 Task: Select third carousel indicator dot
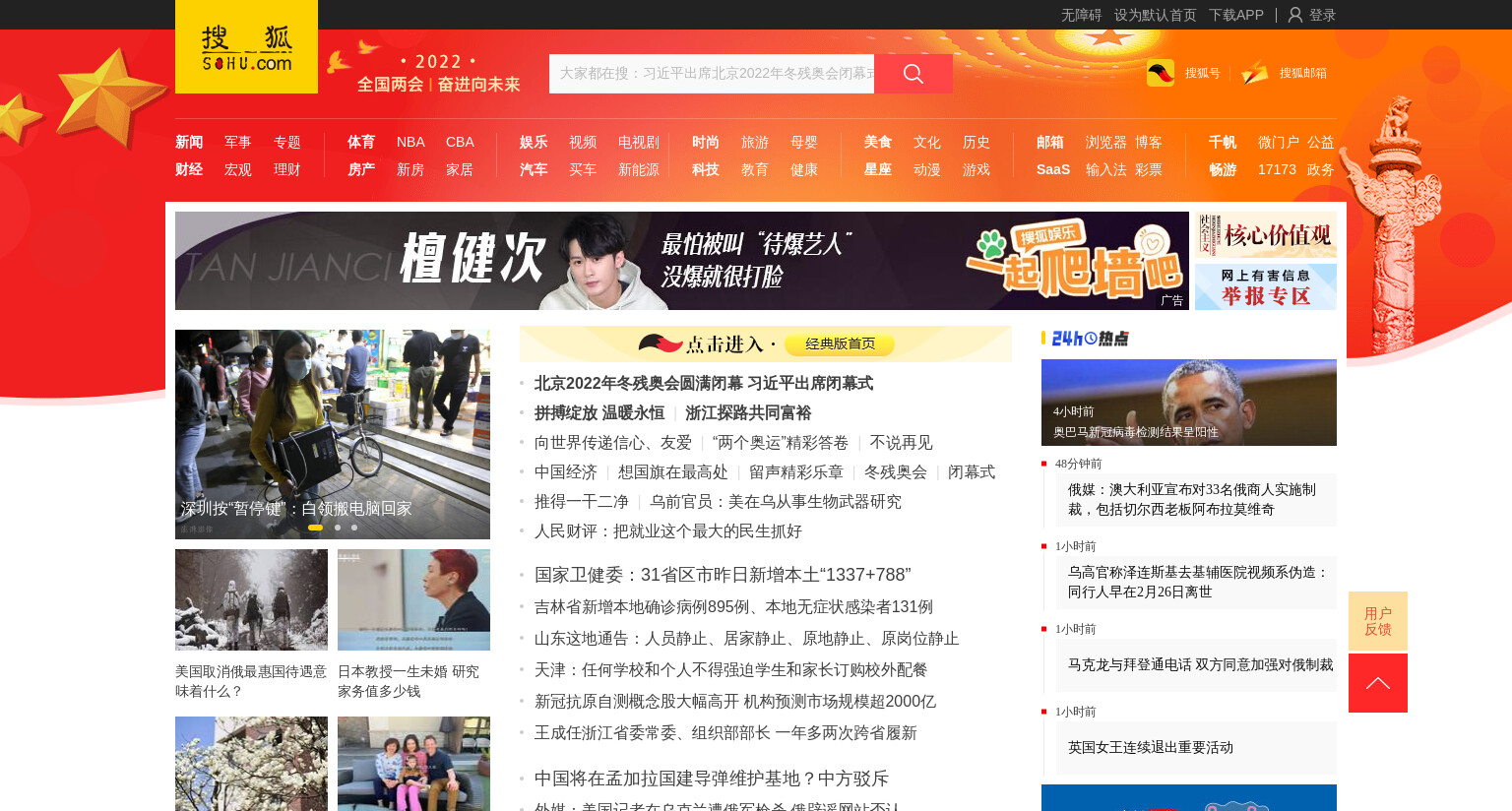[x=354, y=528]
